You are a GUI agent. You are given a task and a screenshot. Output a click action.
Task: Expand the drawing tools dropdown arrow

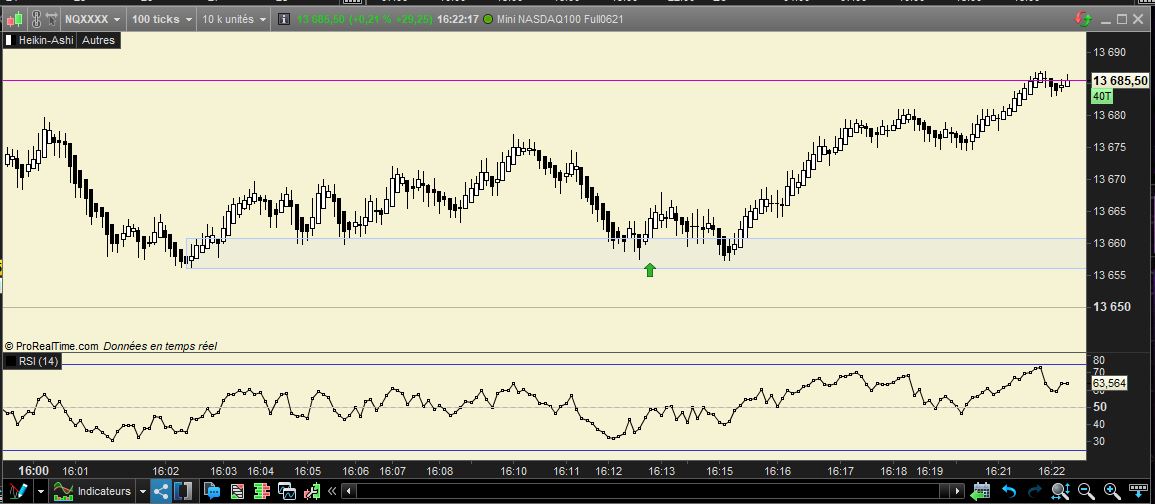coord(41,491)
